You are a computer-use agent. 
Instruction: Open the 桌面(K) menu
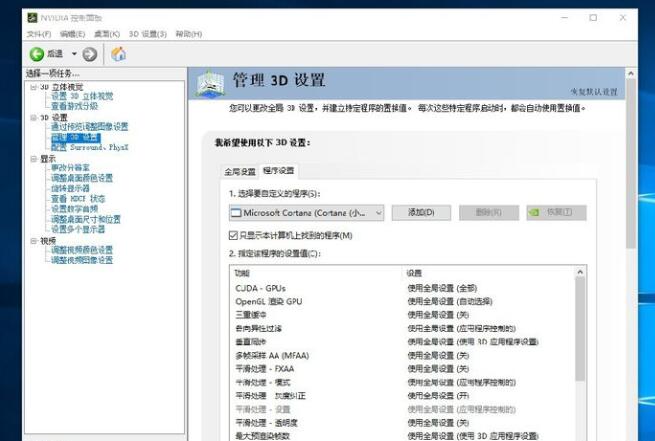point(107,34)
